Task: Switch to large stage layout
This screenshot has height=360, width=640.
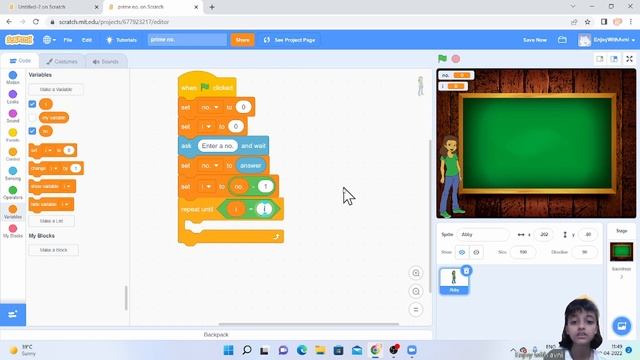Action: point(614,59)
